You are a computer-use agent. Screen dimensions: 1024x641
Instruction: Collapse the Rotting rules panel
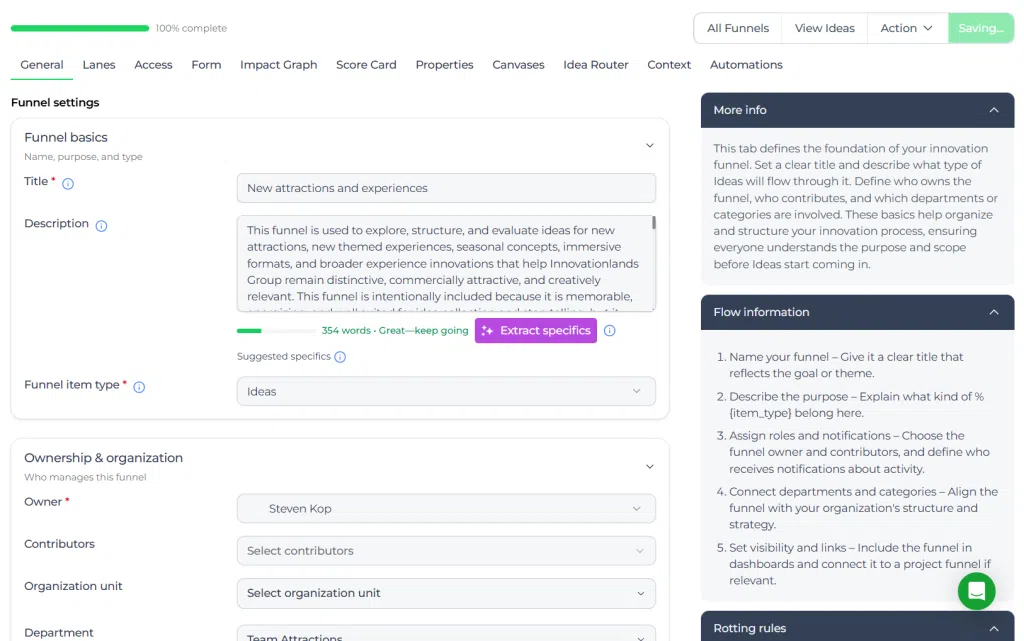[994, 629]
